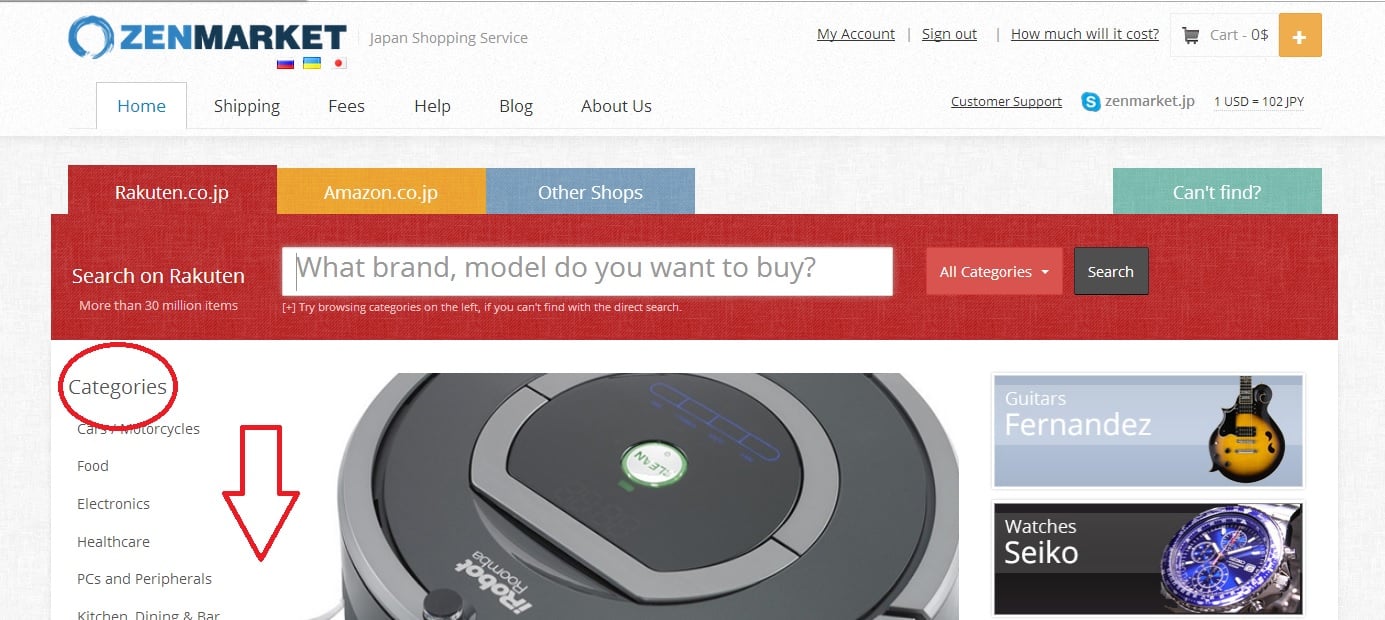
Task: Open My Account link
Action: pos(856,34)
